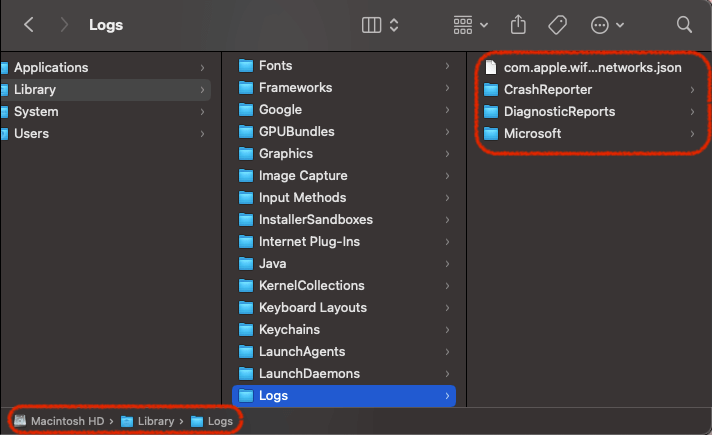
Task: Select Applications in first column
Action: pyautogui.click(x=51, y=68)
